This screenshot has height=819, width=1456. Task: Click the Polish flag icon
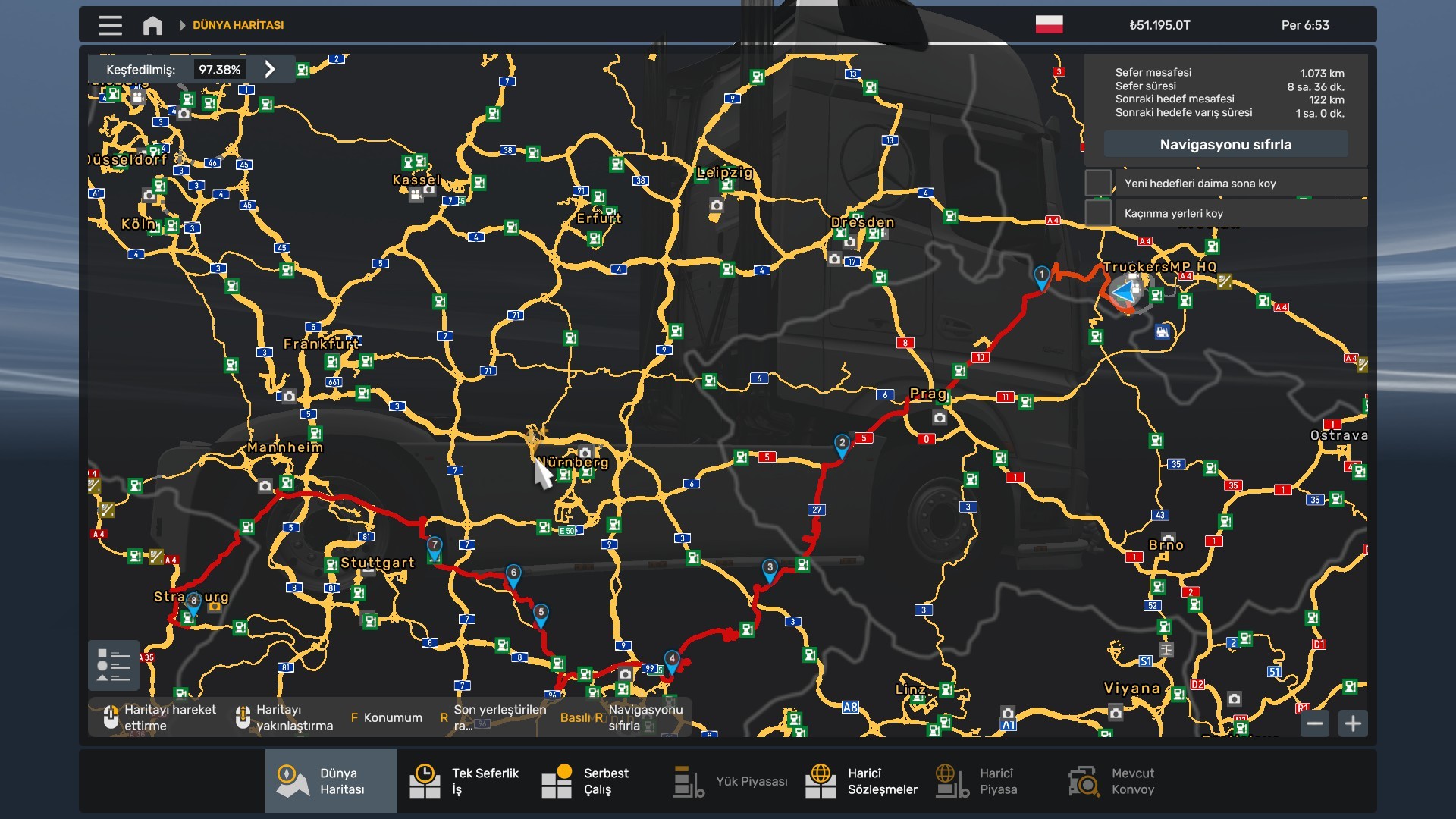click(x=1049, y=24)
